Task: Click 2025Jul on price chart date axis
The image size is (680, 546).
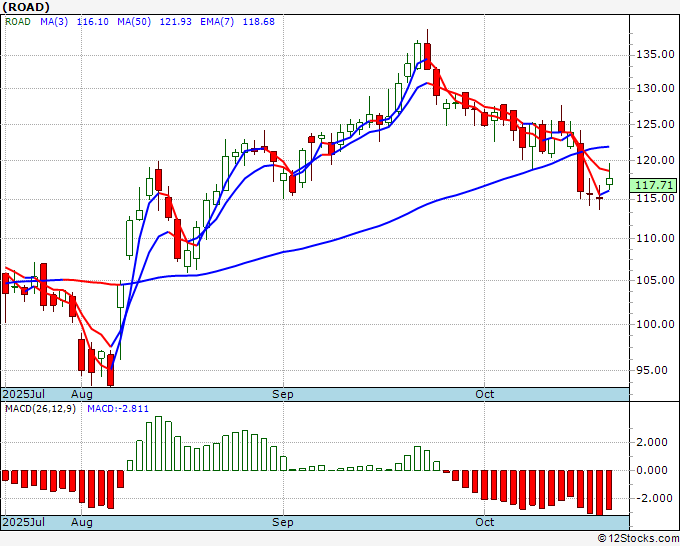Action: (x=24, y=394)
